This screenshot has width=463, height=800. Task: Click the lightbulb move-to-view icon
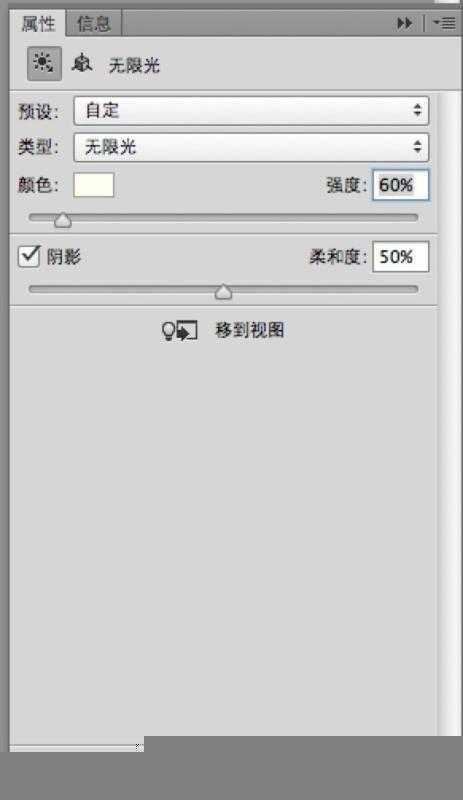[179, 331]
